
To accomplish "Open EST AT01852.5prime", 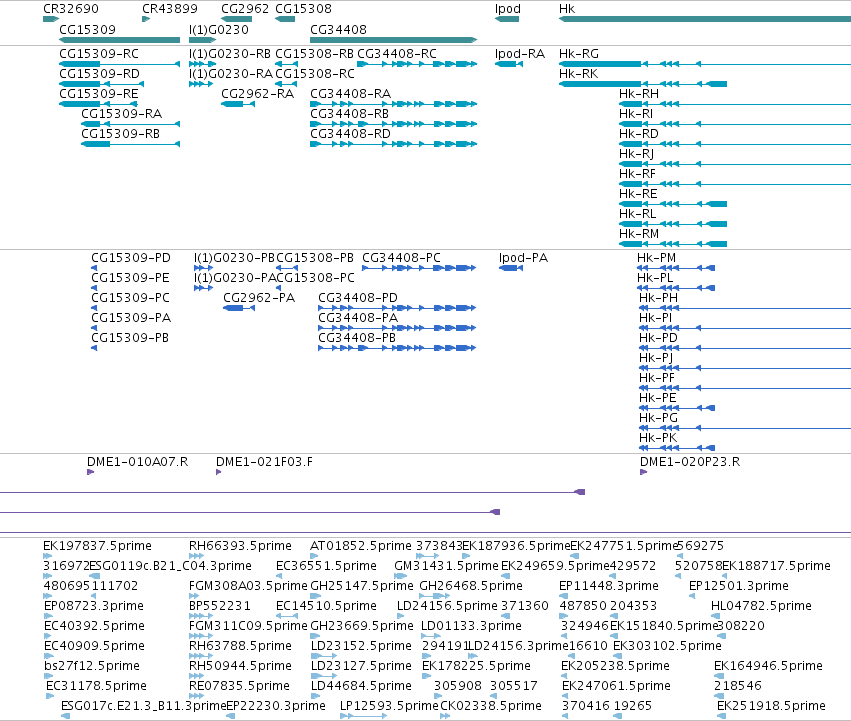I will 361,546.
